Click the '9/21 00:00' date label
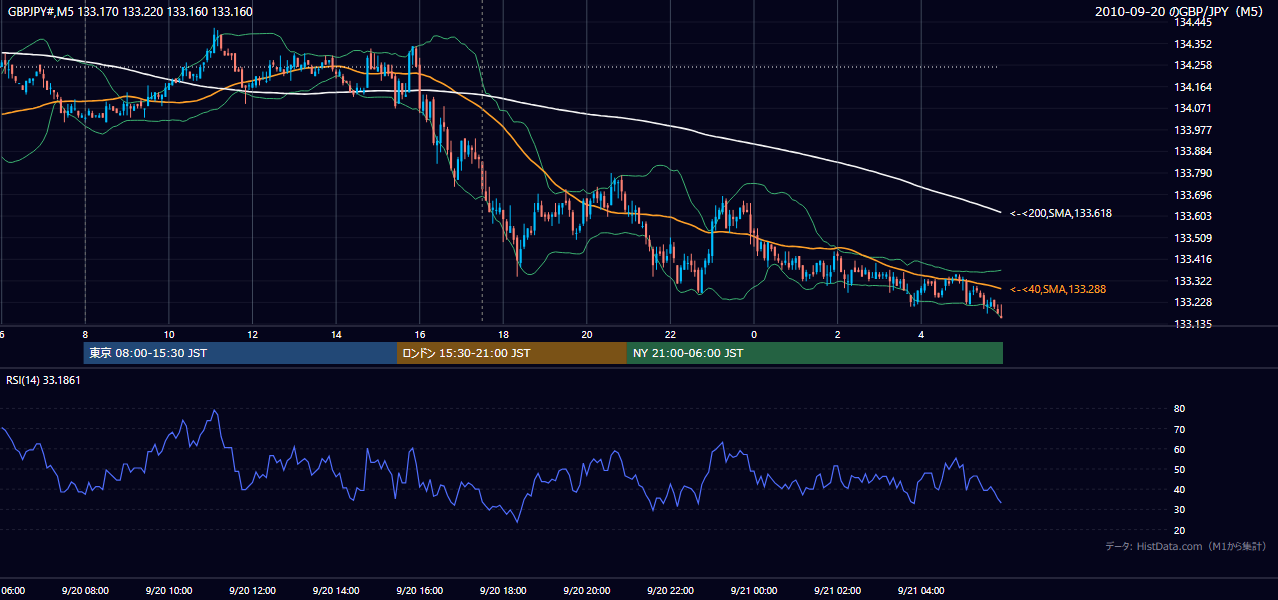 (753, 591)
